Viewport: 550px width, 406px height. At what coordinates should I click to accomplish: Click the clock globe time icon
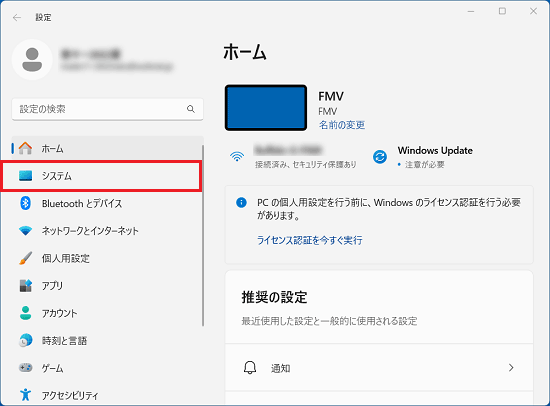26,340
